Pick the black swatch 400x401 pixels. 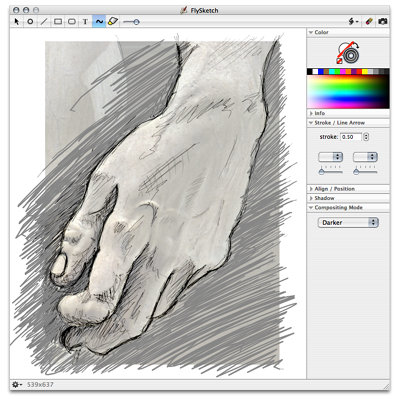point(310,71)
